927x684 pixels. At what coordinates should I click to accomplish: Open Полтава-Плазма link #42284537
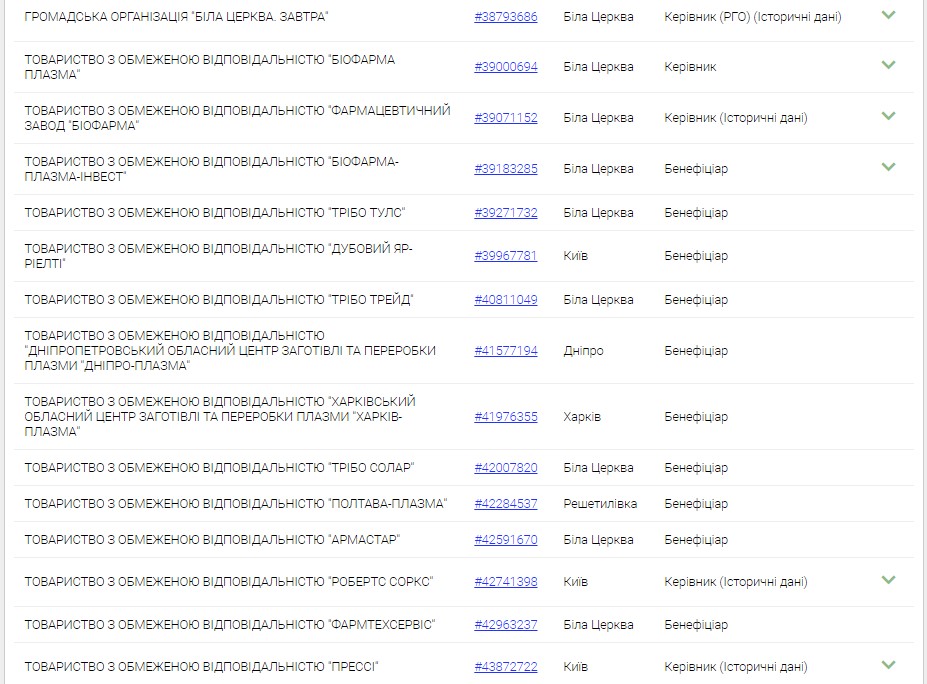tap(505, 504)
